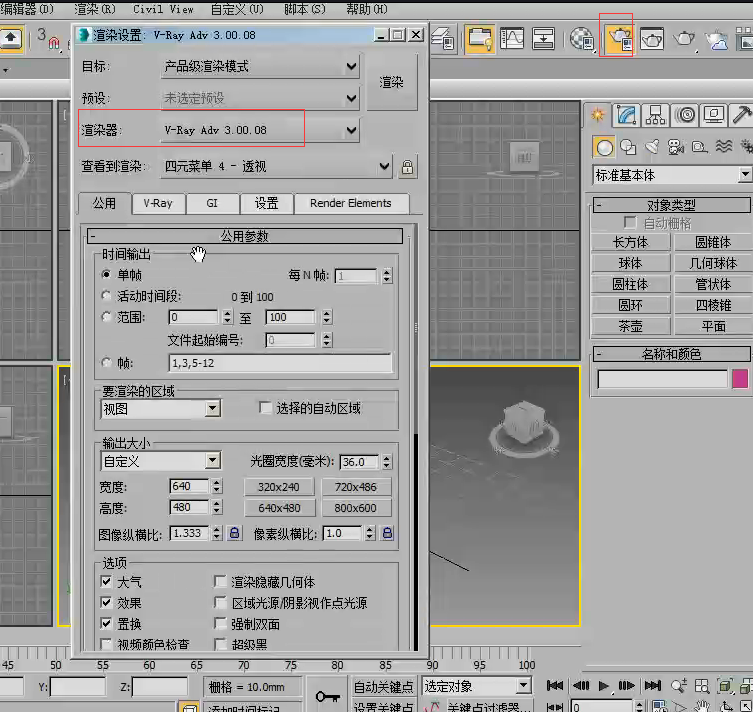Image resolution: width=753 pixels, height=712 pixels.
Task: Enable 渲染隐藏几何体 checkbox
Action: 220,581
